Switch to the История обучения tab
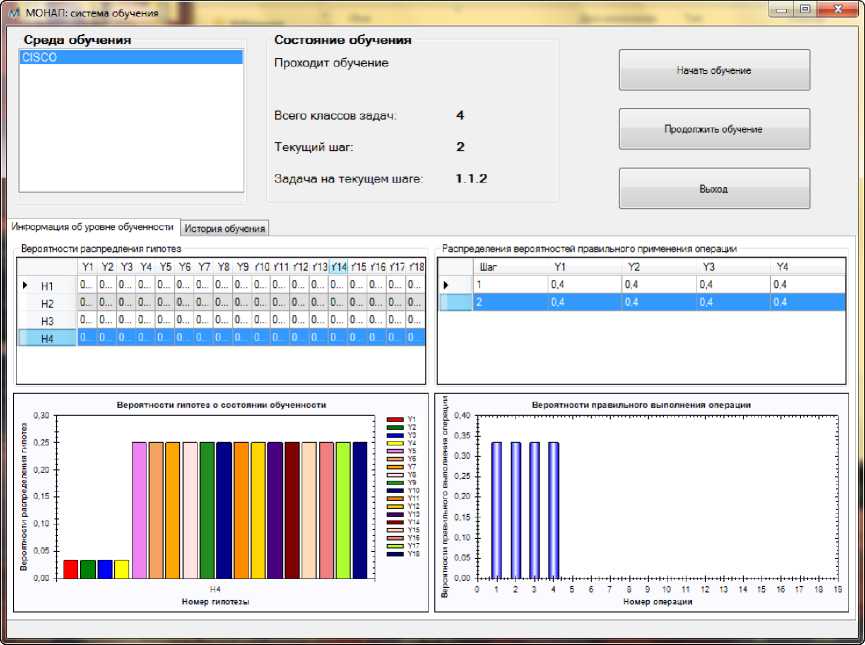 point(225,229)
